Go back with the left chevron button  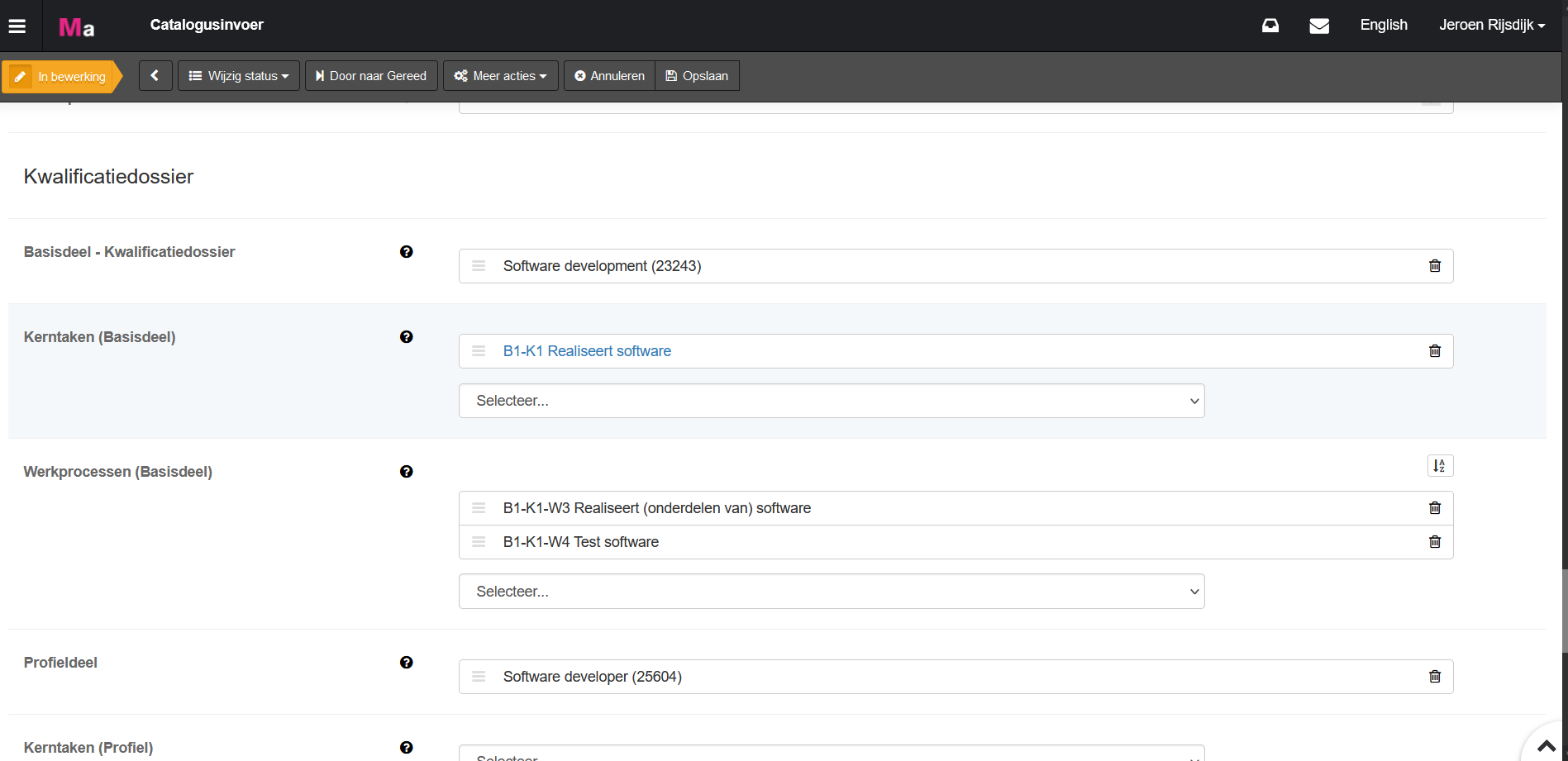tap(155, 75)
